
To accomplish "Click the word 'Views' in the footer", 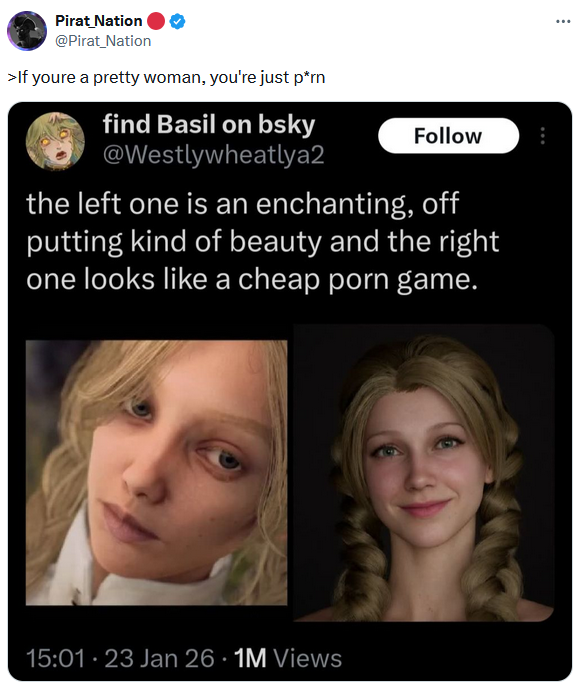I will tap(307, 658).
